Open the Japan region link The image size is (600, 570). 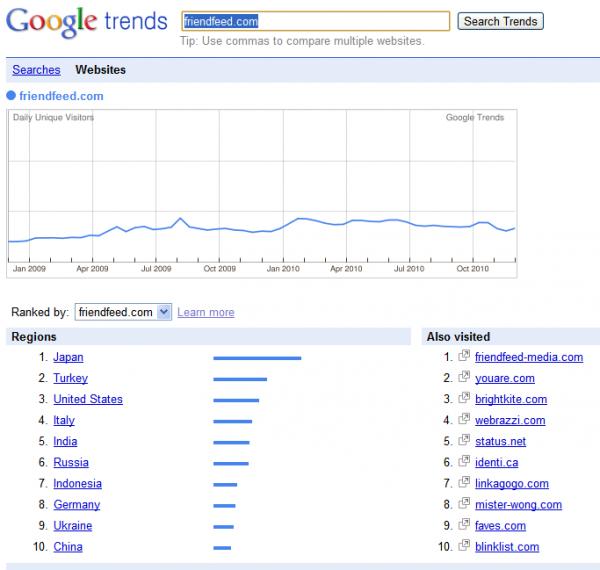pos(68,357)
